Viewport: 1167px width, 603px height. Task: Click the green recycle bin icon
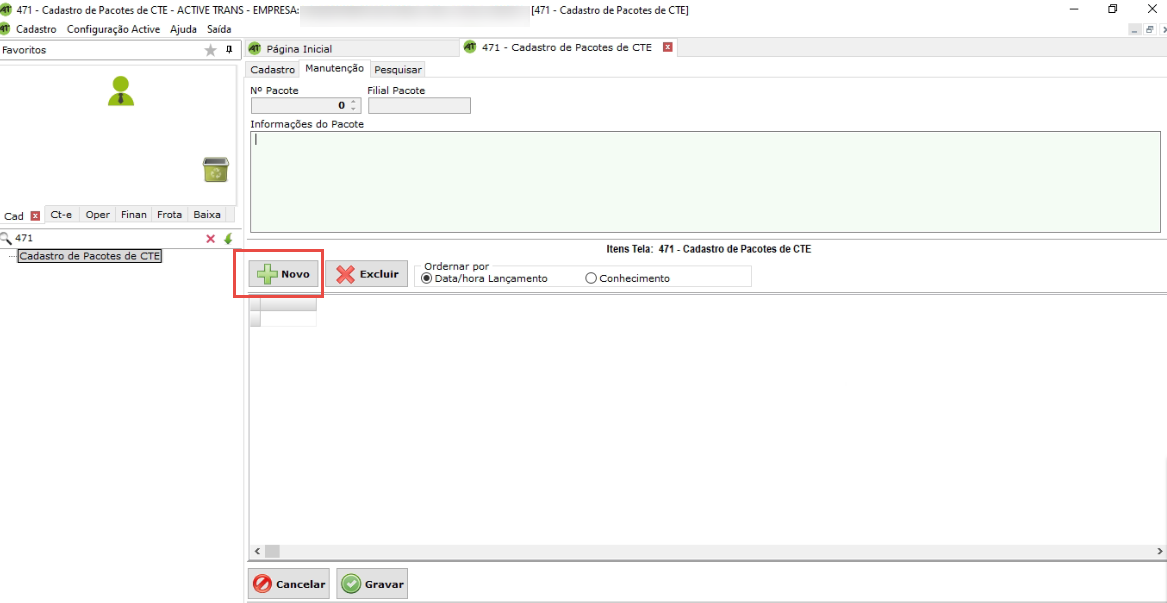coord(215,170)
